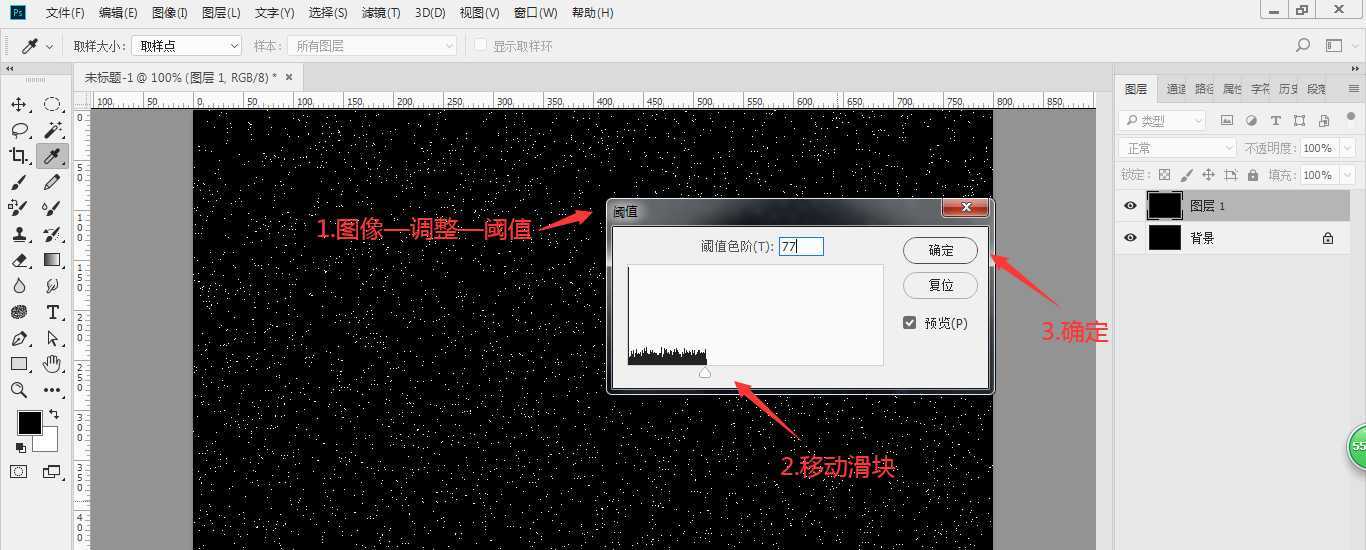Hide the 背景 layer via its eye icon

pyautogui.click(x=1130, y=238)
